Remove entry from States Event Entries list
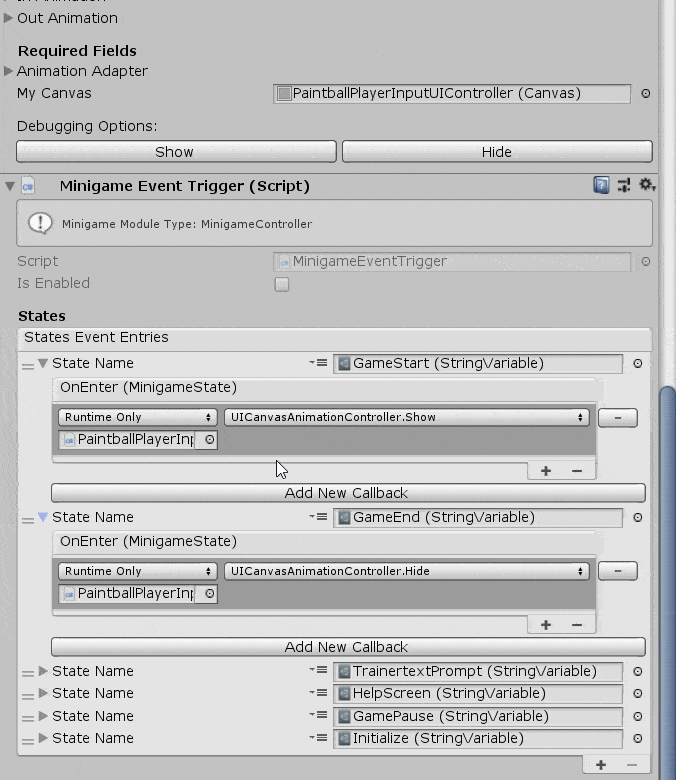The image size is (676, 780). tap(632, 765)
